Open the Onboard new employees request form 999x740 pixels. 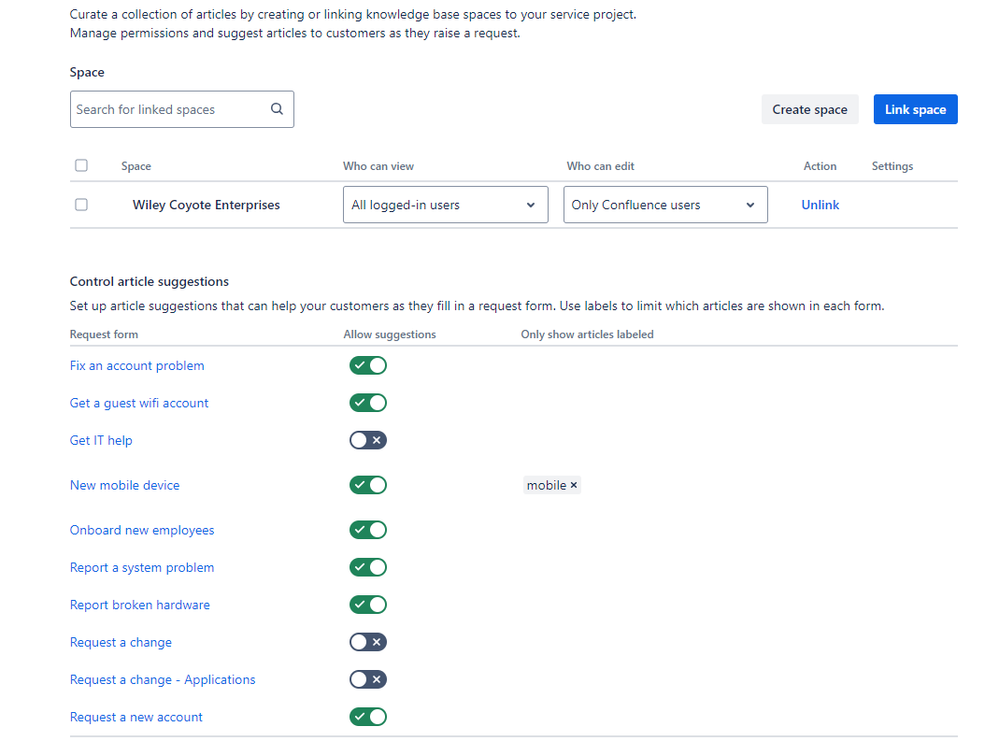tap(142, 530)
